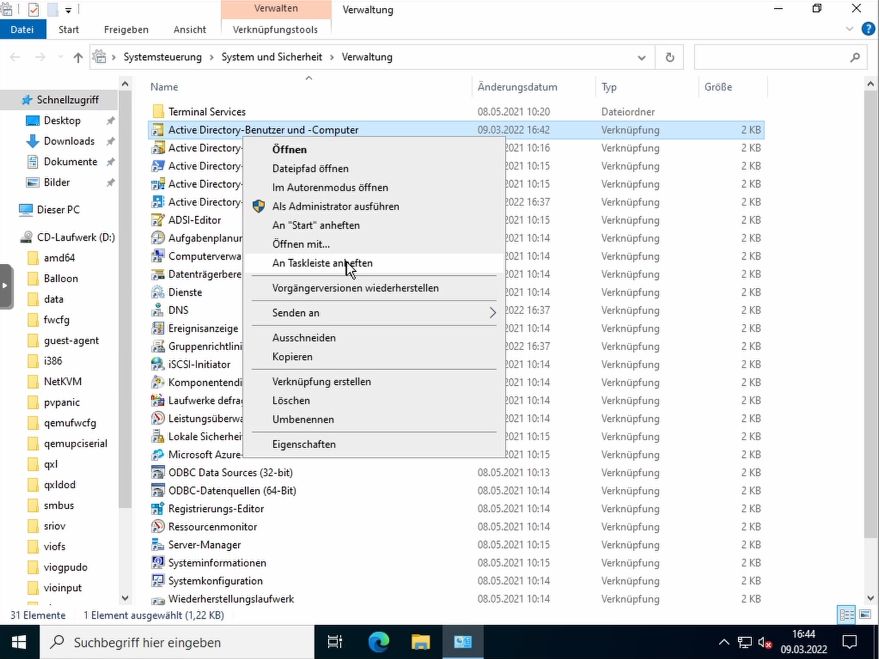Select Dieser PC in the navigation pane
The image size is (879, 659).
58,210
